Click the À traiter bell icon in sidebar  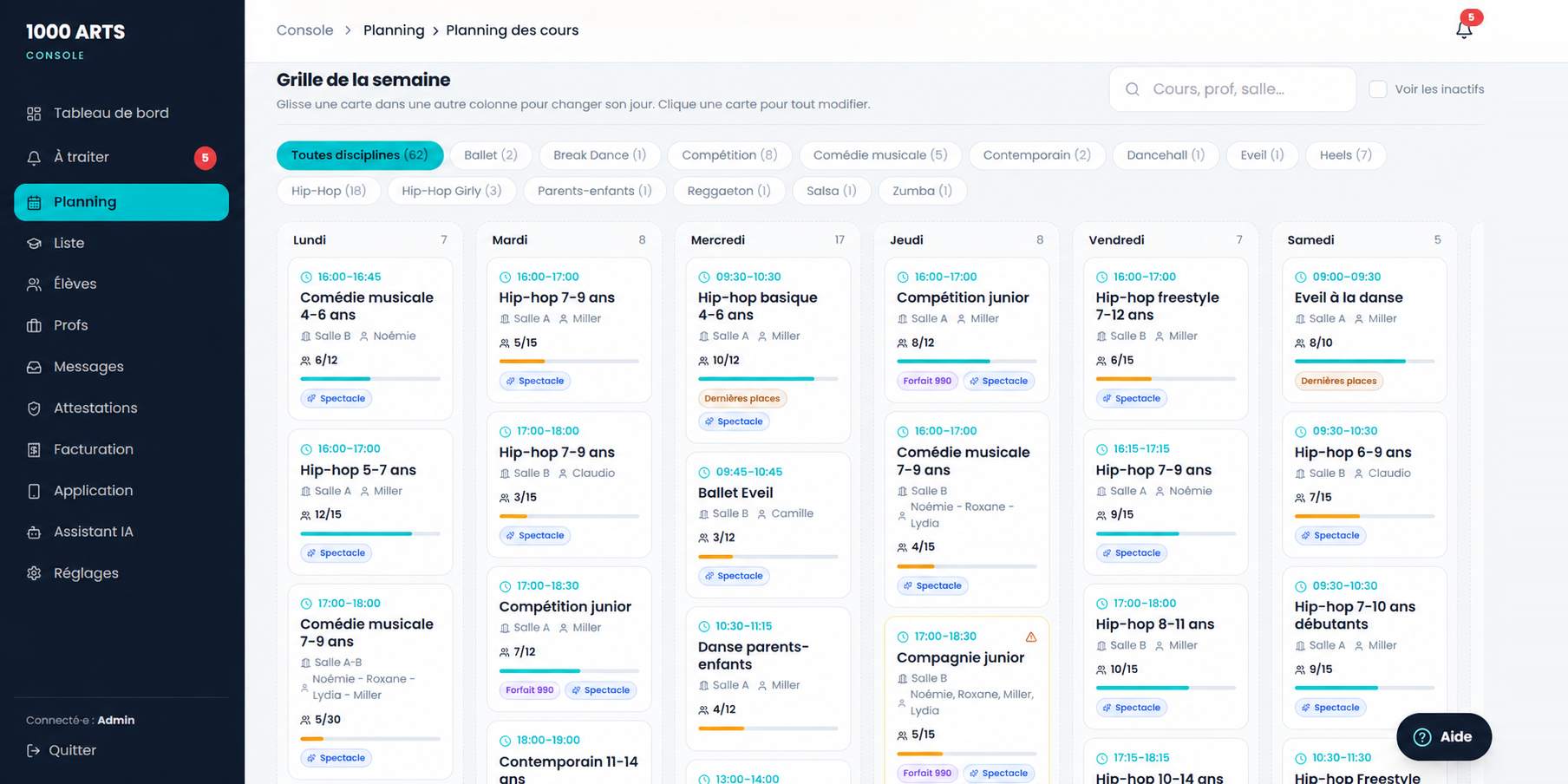coord(34,158)
